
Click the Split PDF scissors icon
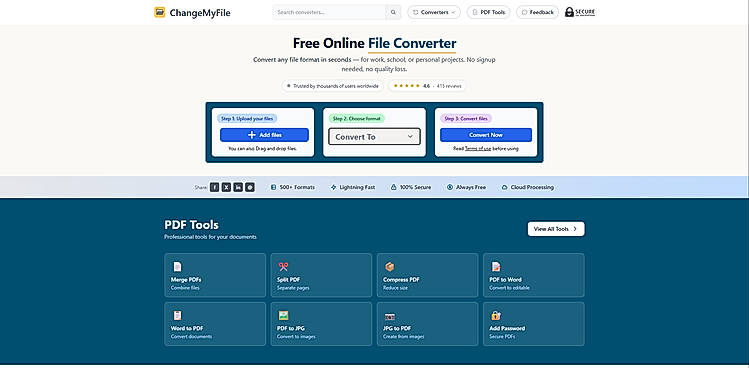tap(283, 267)
